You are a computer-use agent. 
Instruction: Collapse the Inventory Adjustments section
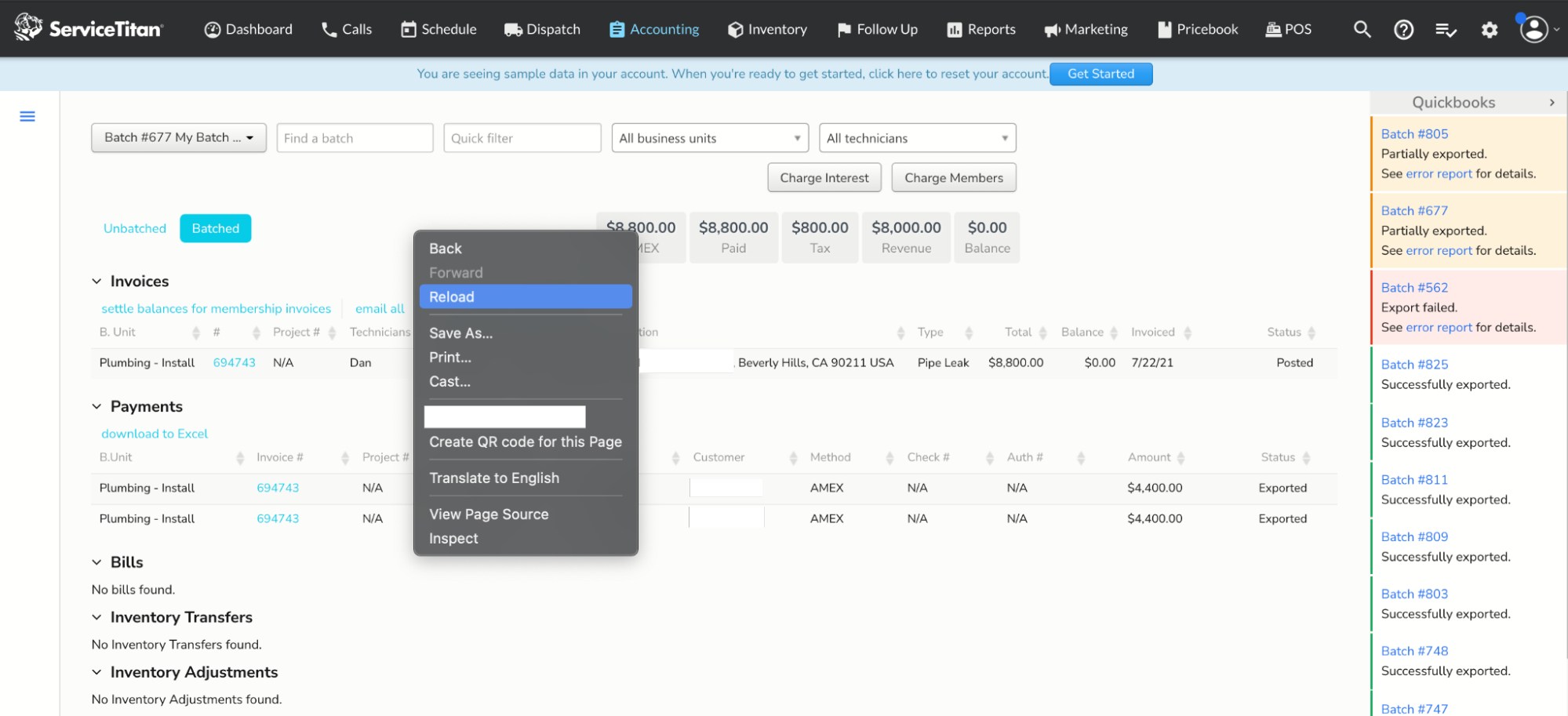click(96, 672)
